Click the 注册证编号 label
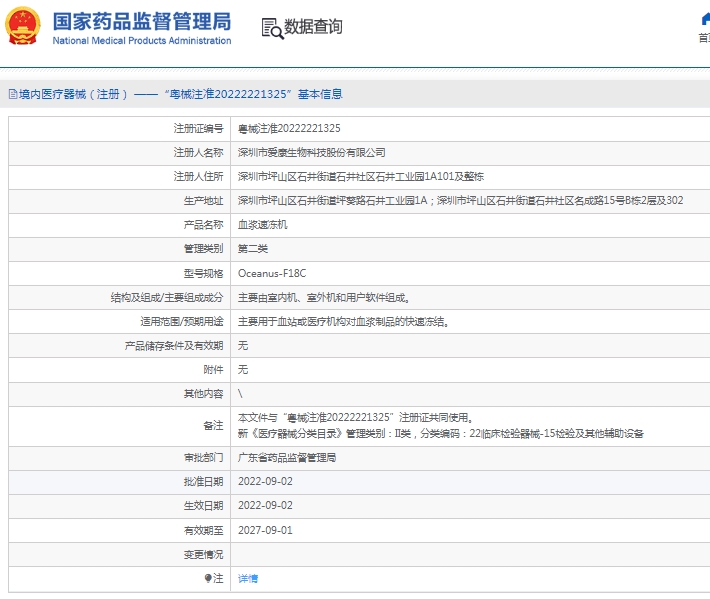 tap(198, 129)
